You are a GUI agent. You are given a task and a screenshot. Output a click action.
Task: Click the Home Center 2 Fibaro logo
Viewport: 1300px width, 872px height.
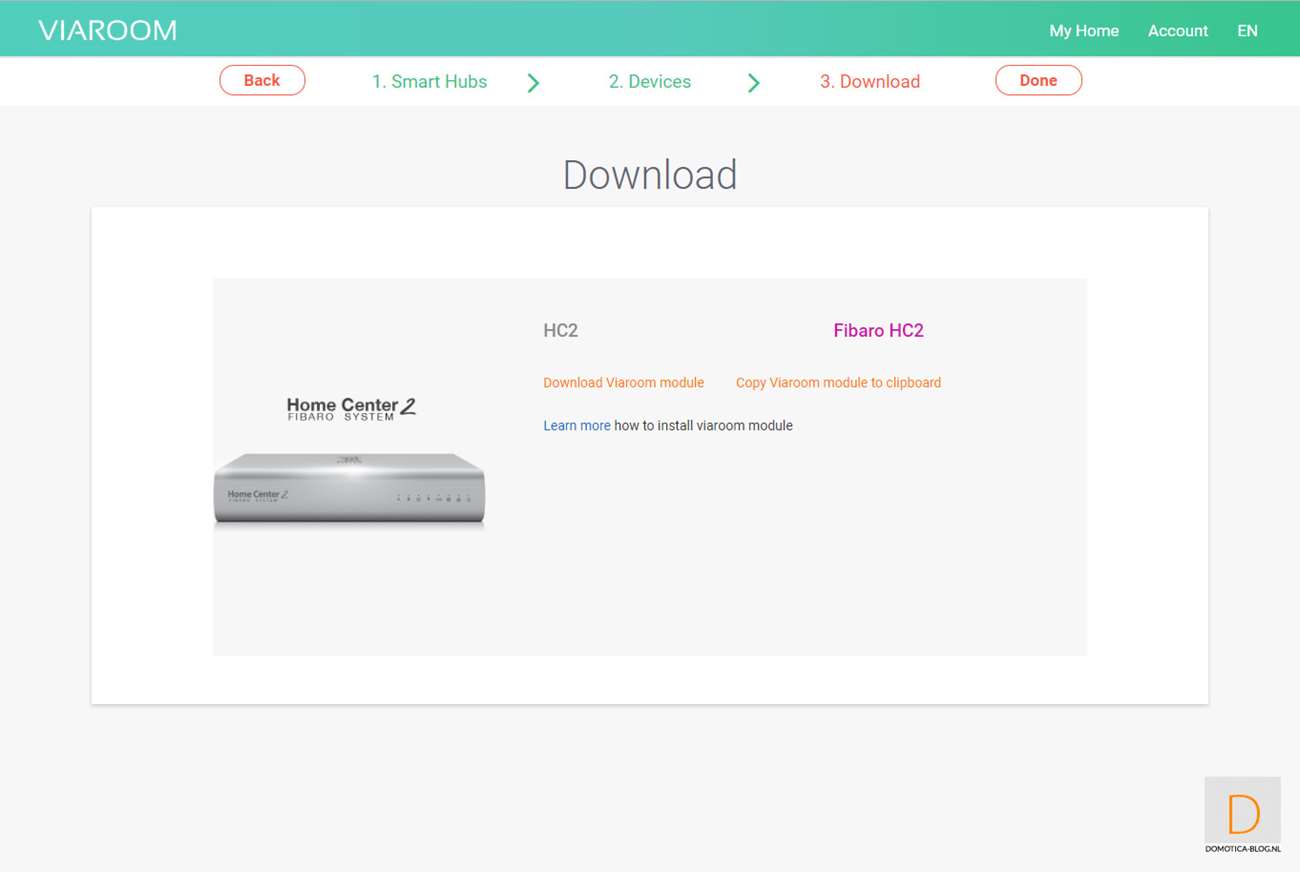pos(350,408)
